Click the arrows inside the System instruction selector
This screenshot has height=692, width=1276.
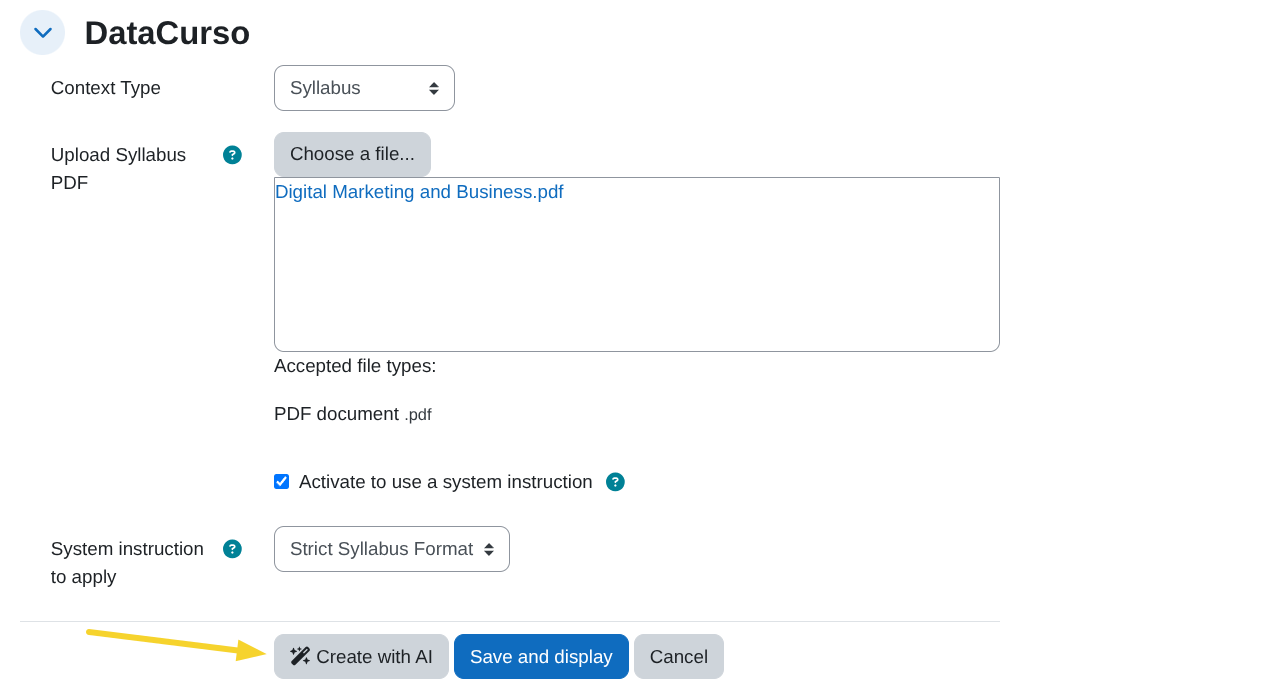pos(489,548)
